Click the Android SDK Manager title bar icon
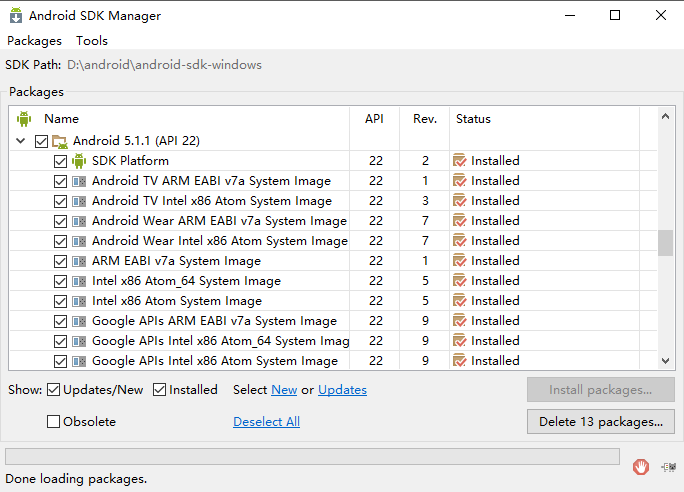 click(16, 15)
